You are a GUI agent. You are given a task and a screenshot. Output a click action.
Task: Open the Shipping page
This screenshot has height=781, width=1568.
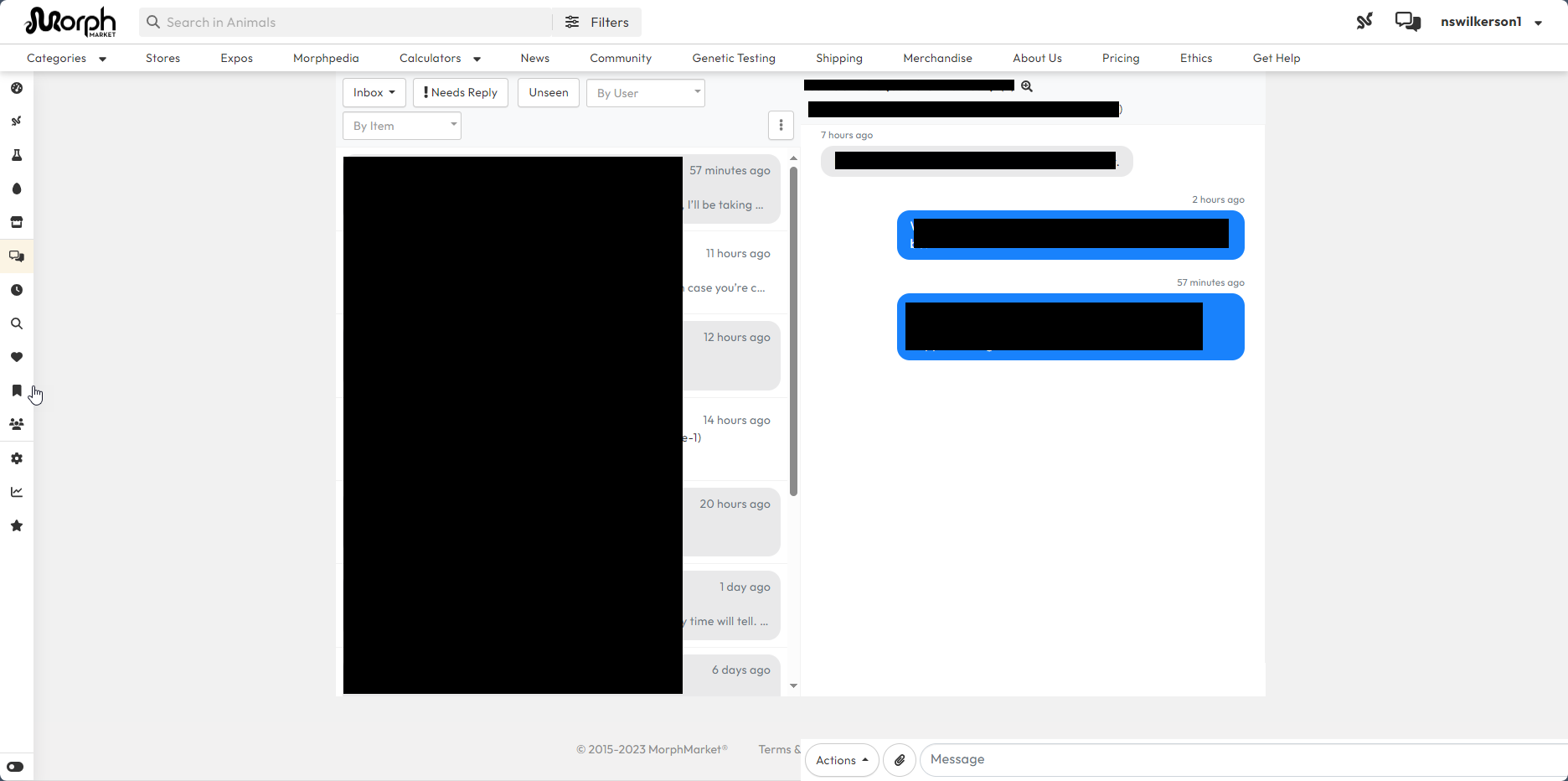click(x=839, y=58)
